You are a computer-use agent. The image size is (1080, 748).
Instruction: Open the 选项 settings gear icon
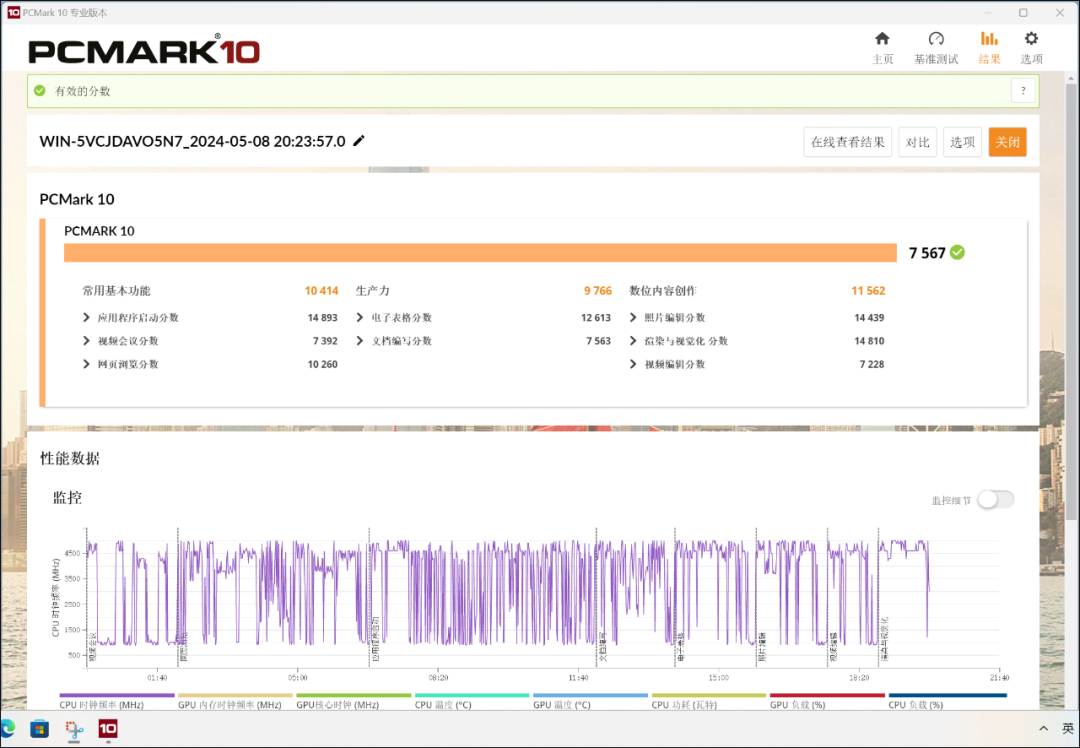[x=1031, y=39]
